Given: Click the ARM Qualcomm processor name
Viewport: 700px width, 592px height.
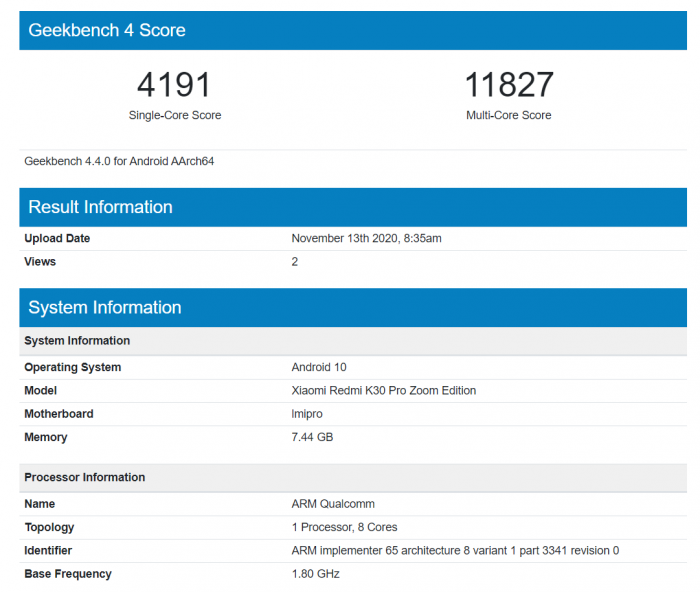Looking at the screenshot, I should 333,504.
